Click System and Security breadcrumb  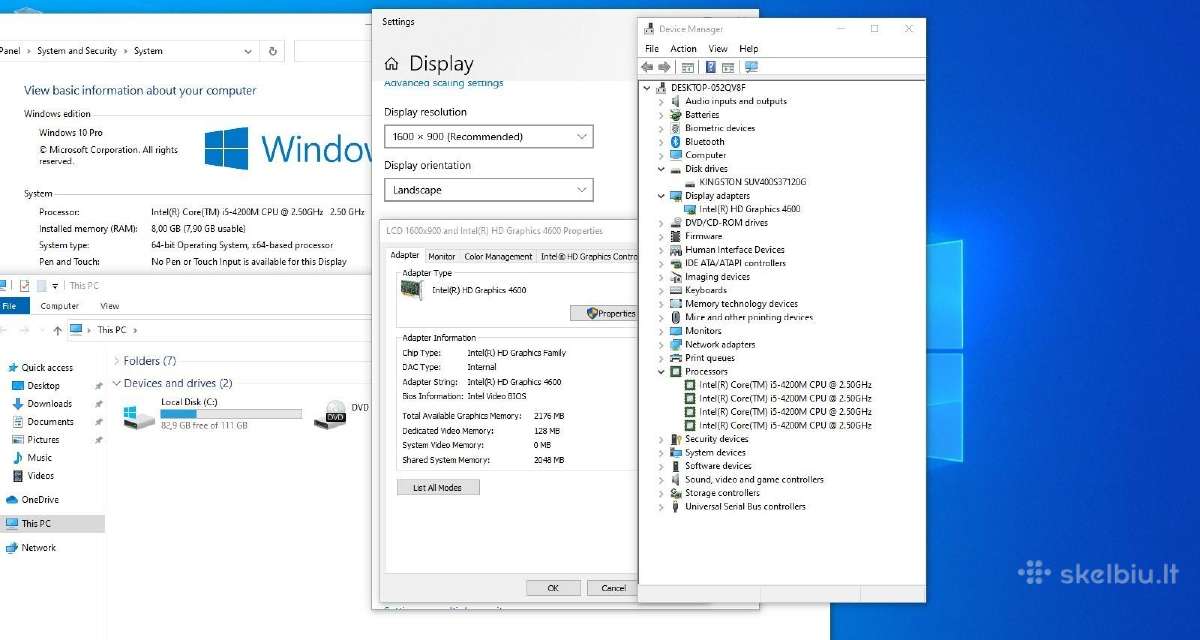[77, 51]
